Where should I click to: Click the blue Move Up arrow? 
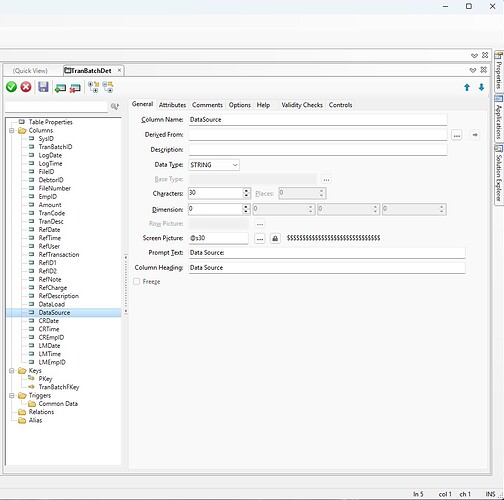tap(467, 87)
